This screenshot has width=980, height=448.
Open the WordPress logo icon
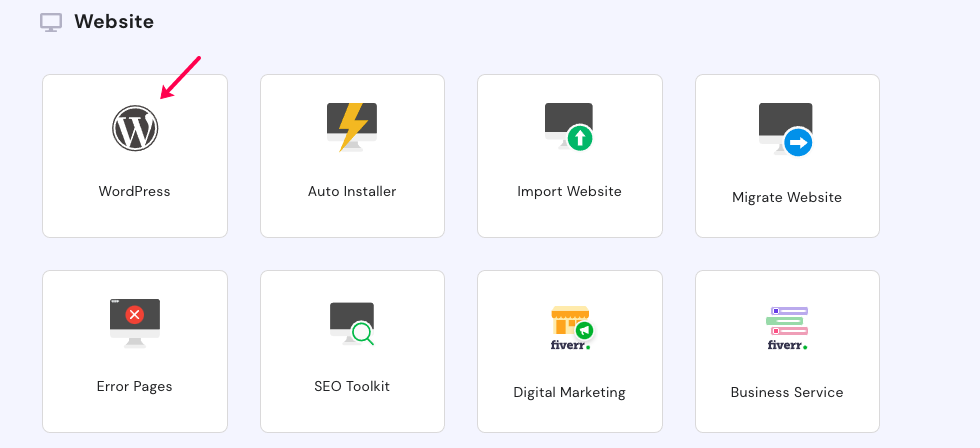[x=135, y=128]
